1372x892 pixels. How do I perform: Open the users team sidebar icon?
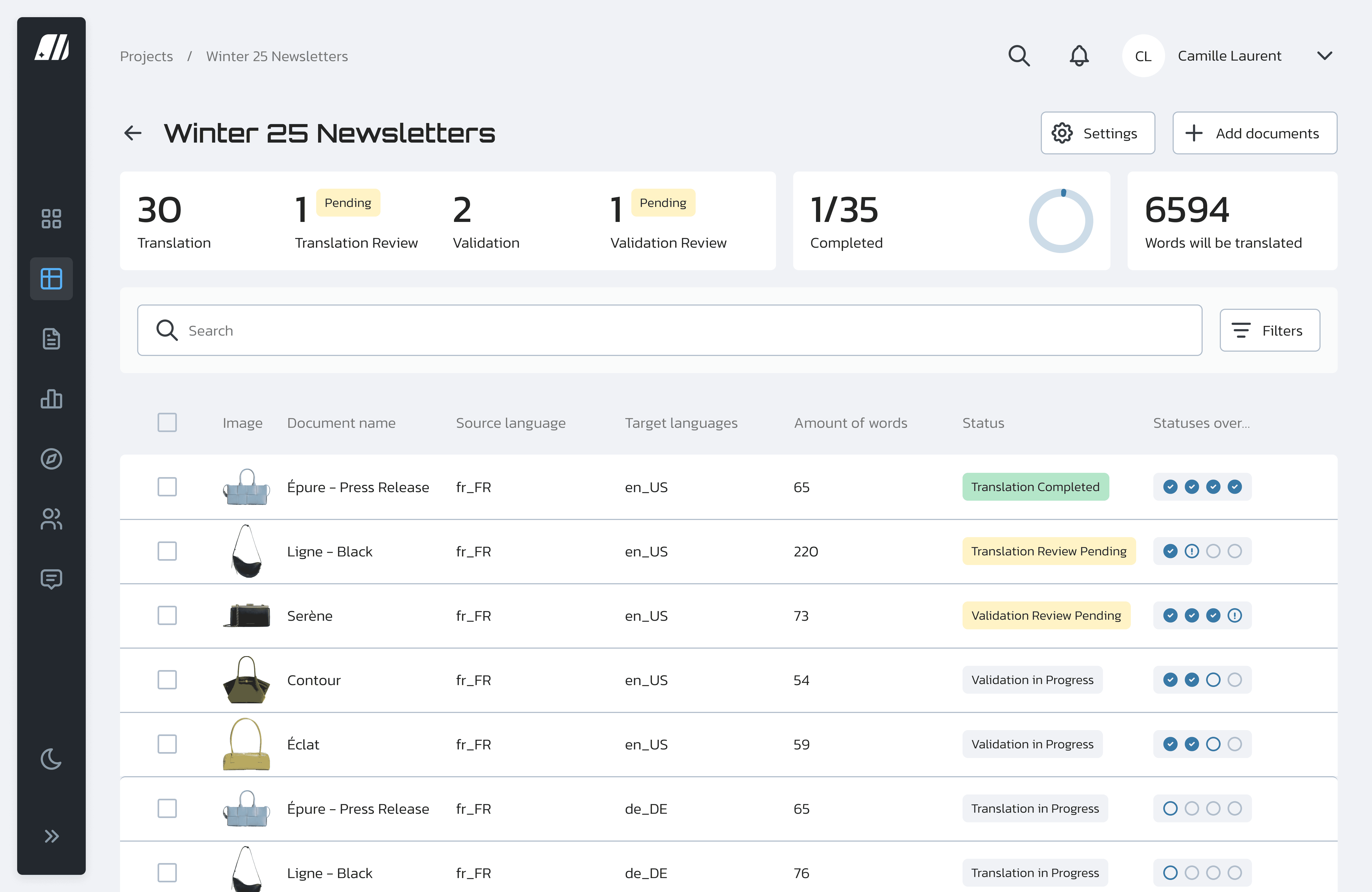coord(51,519)
